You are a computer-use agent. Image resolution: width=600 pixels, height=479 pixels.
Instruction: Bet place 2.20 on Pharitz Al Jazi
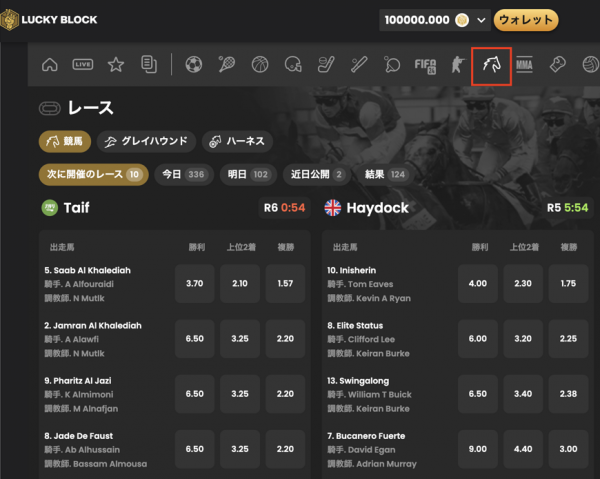tap(285, 394)
